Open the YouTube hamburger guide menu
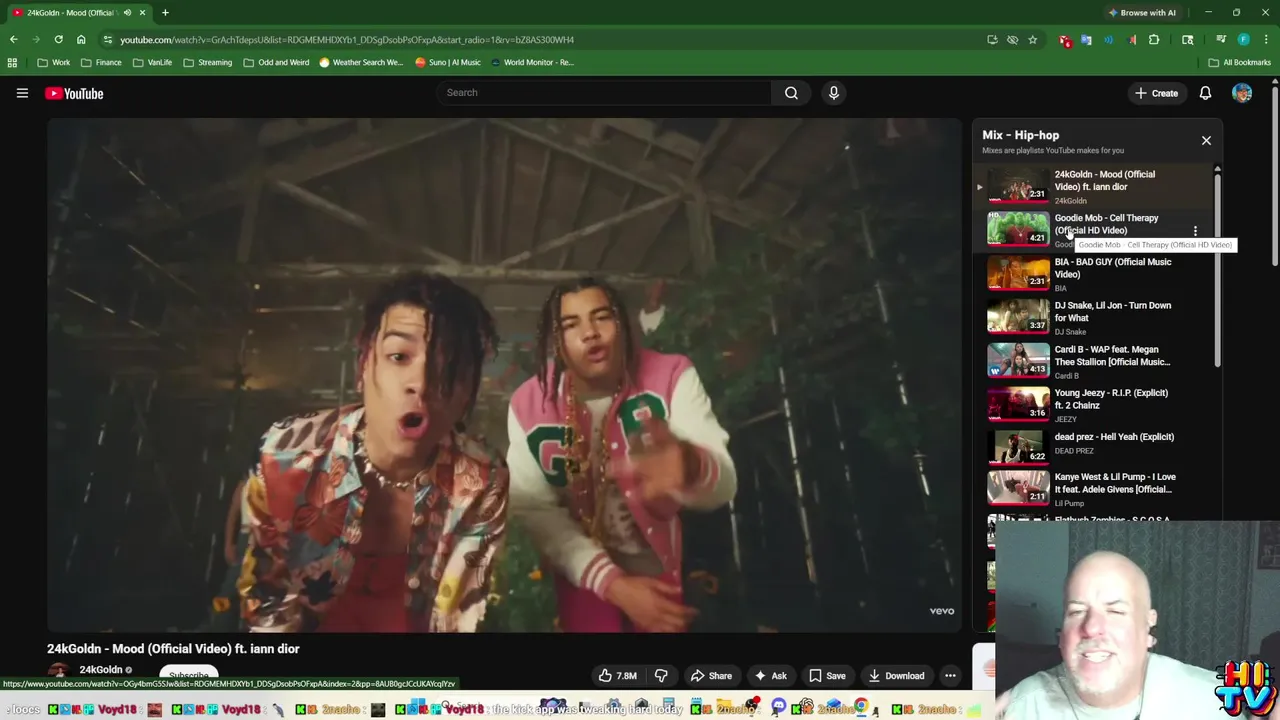This screenshot has width=1280, height=720. pyautogui.click(x=22, y=93)
